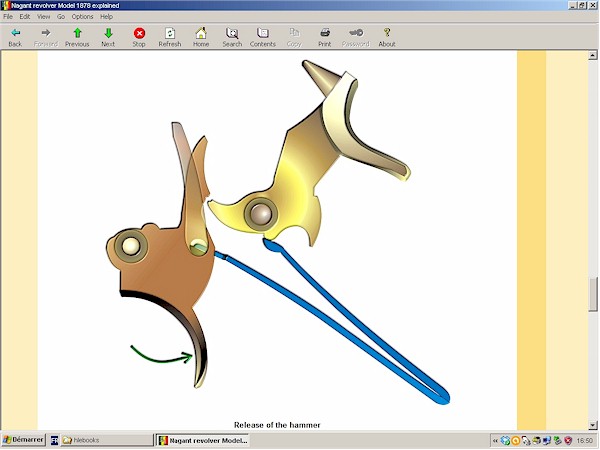Click the Dropbox tray icon
This screenshot has height=450, width=600.
(x=505, y=441)
